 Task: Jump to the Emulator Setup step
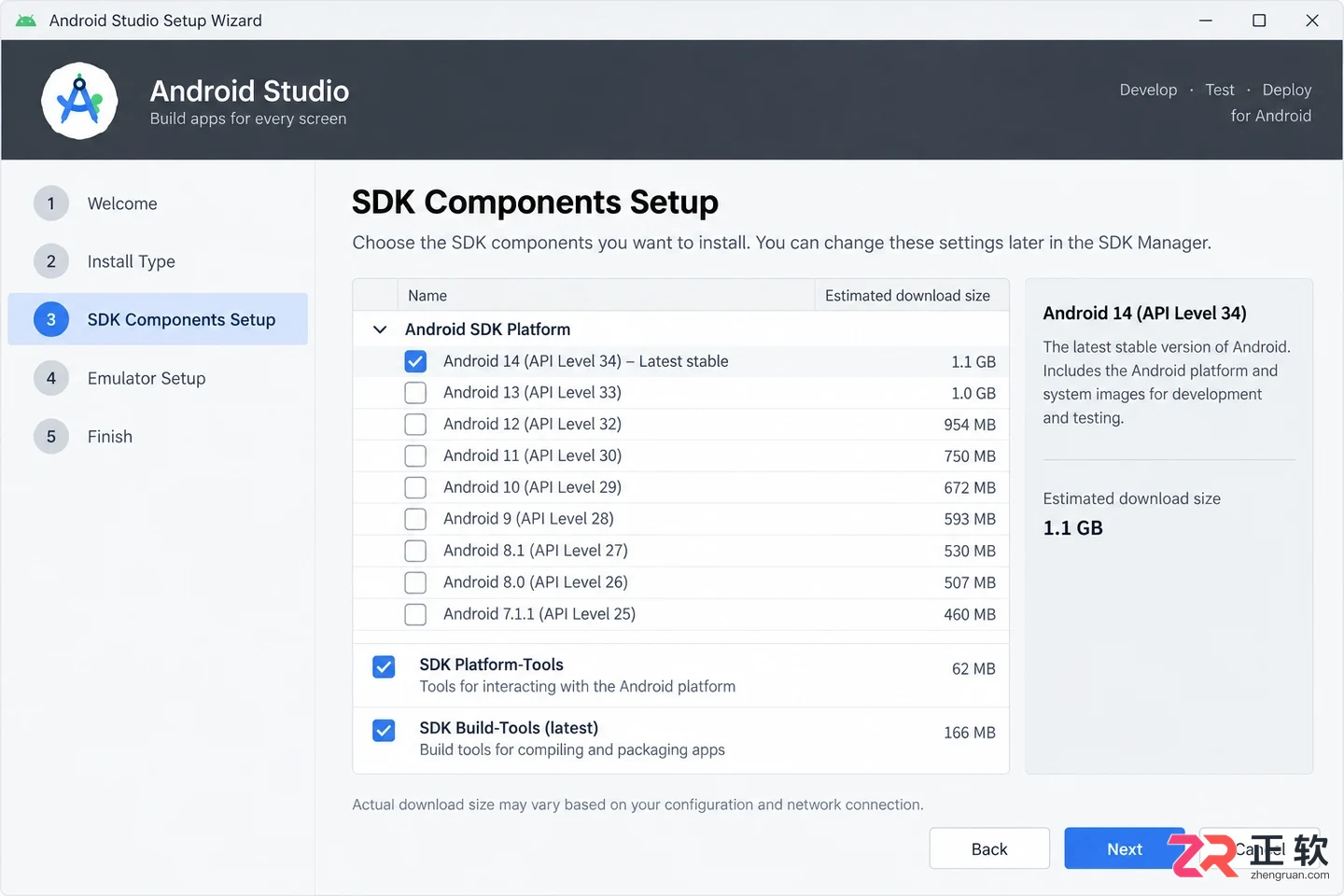[x=147, y=378]
